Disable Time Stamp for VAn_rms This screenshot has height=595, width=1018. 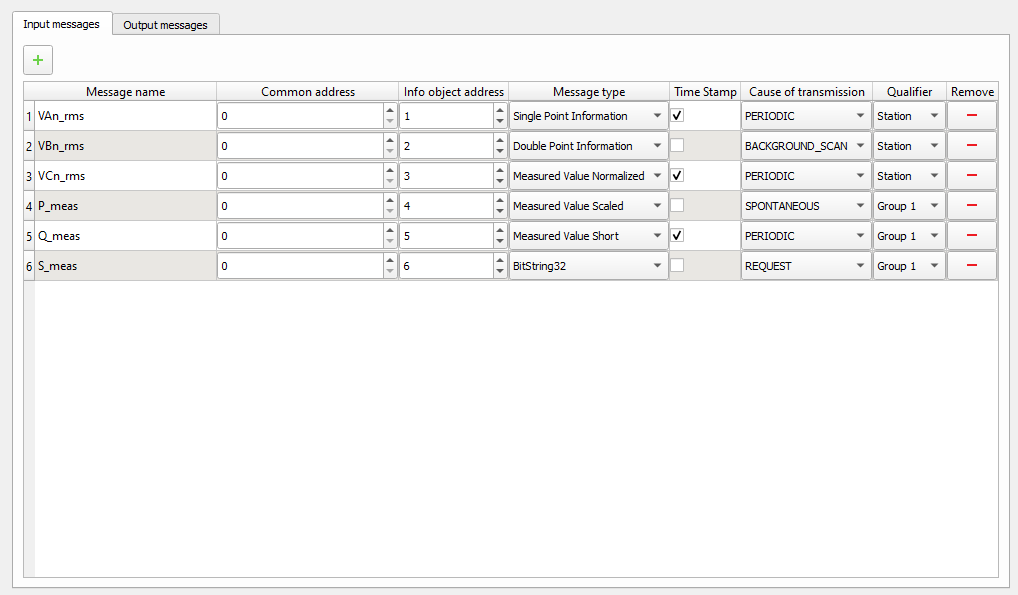tap(678, 116)
